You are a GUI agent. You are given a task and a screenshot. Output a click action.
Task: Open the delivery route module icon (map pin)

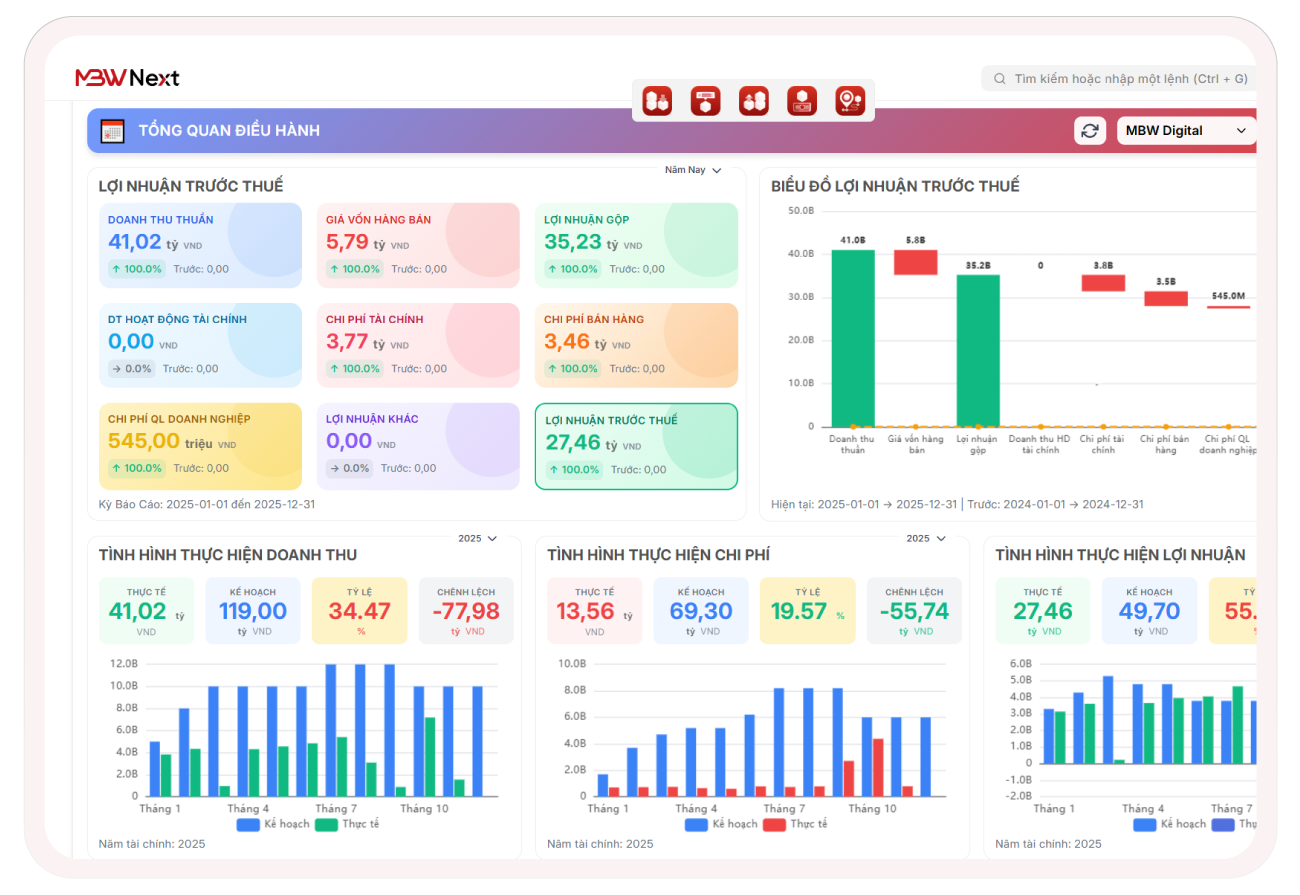click(x=850, y=101)
